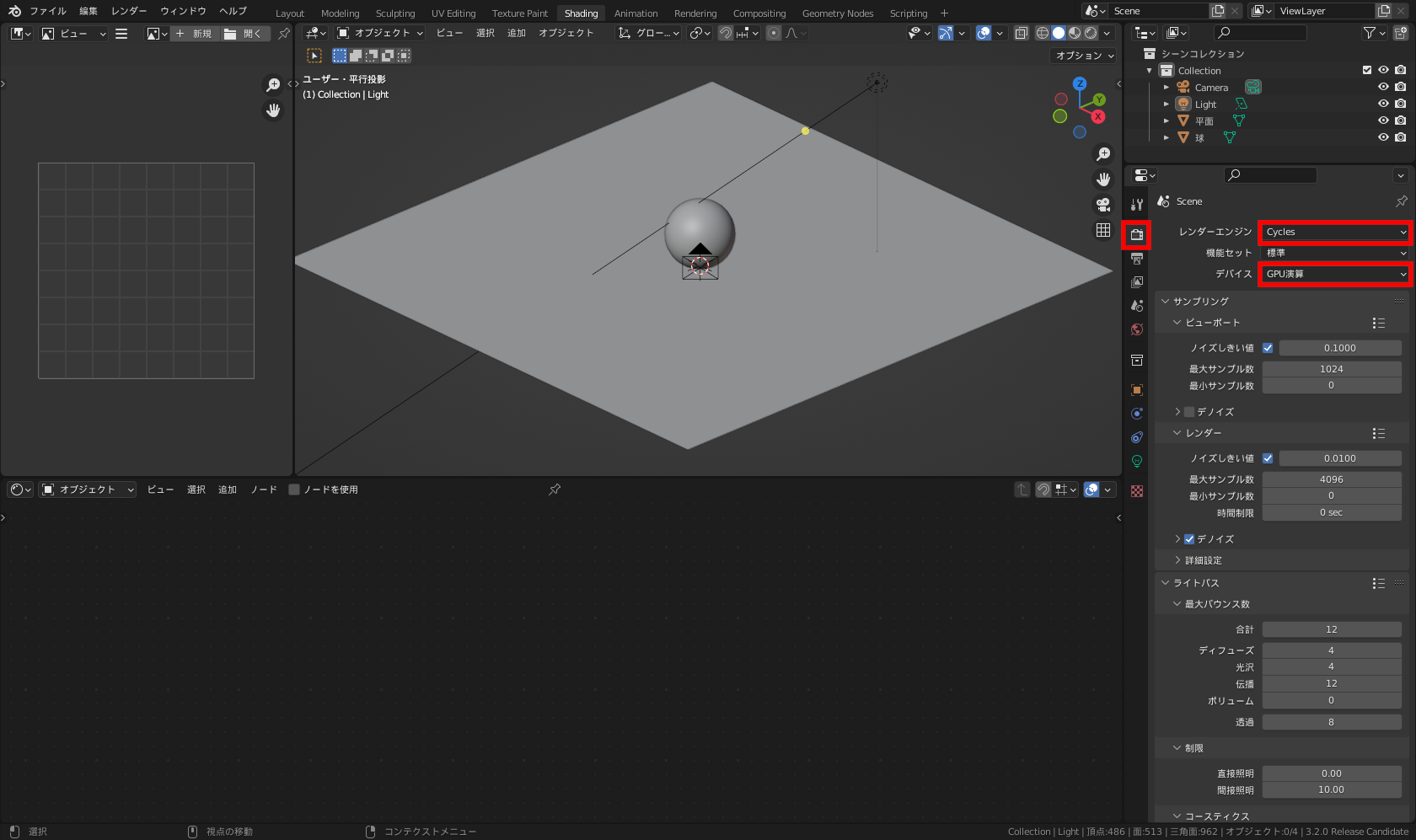
Task: Click the new collection icon in outliner
Action: (1400, 33)
